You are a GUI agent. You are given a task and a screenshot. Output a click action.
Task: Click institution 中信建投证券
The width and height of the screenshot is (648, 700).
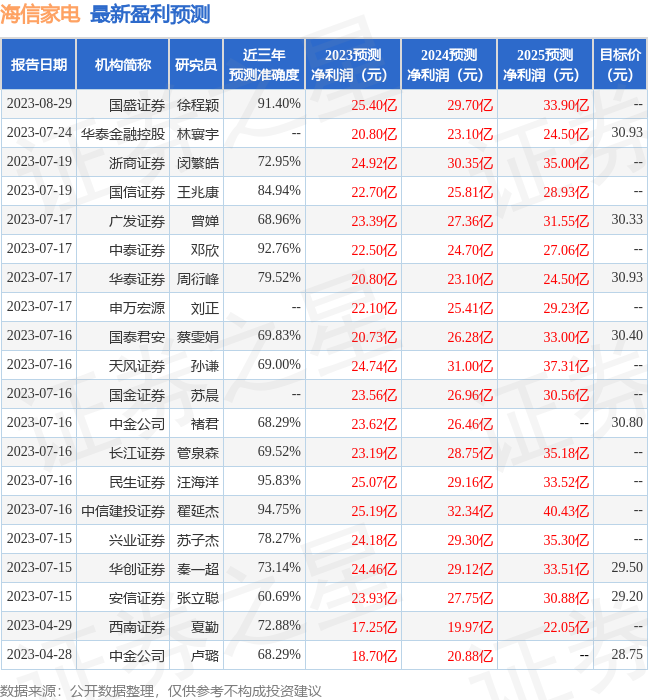click(123, 511)
